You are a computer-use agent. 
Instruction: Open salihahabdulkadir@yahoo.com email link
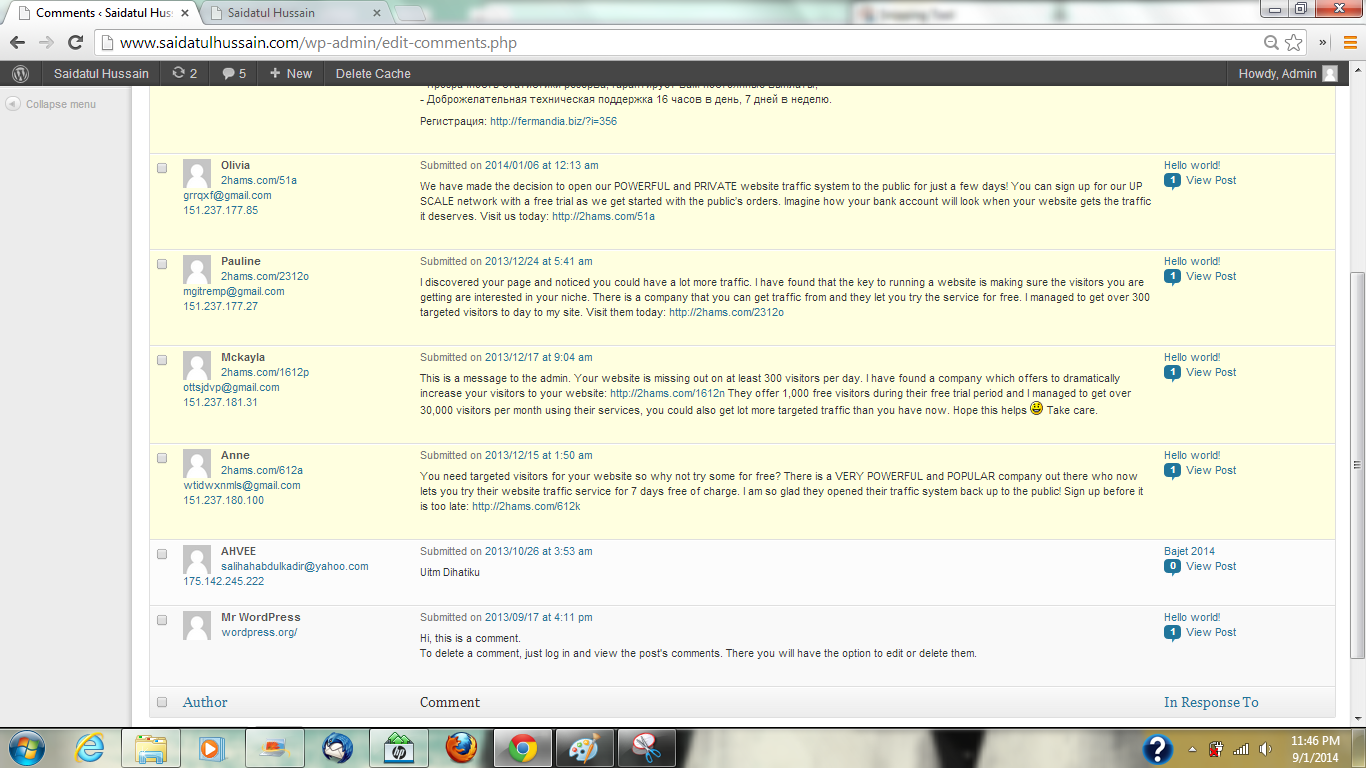pyautogui.click(x=295, y=566)
